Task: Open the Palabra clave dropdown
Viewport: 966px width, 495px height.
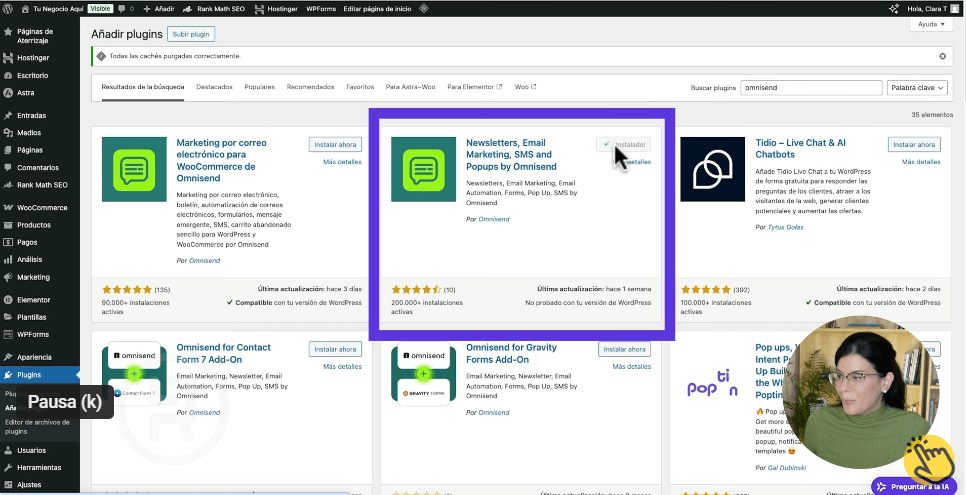Action: (917, 88)
